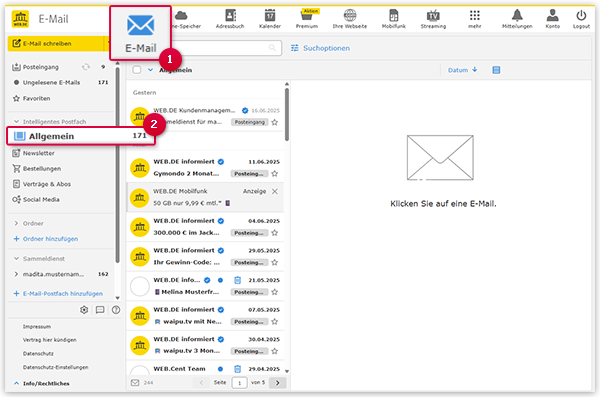The image size is (600, 397).
Task: Click the WEB.DE logo
Action: click(x=20, y=19)
